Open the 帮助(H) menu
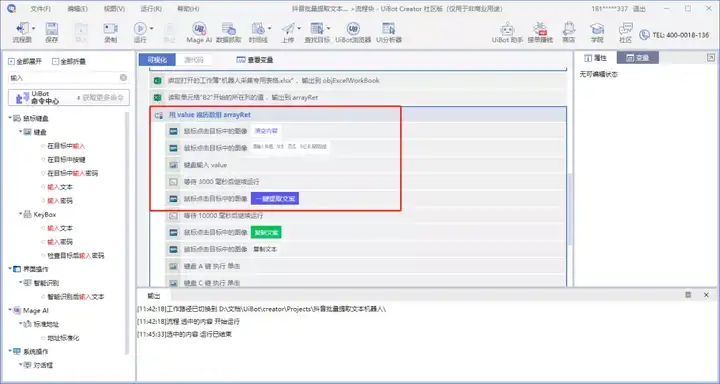The height and width of the screenshot is (384, 720). [188, 9]
